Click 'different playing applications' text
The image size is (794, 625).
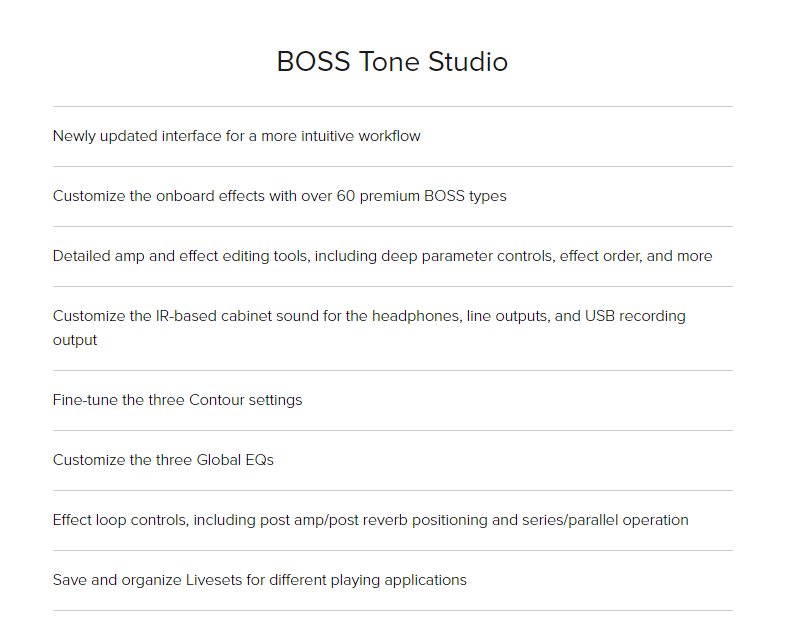(x=368, y=580)
